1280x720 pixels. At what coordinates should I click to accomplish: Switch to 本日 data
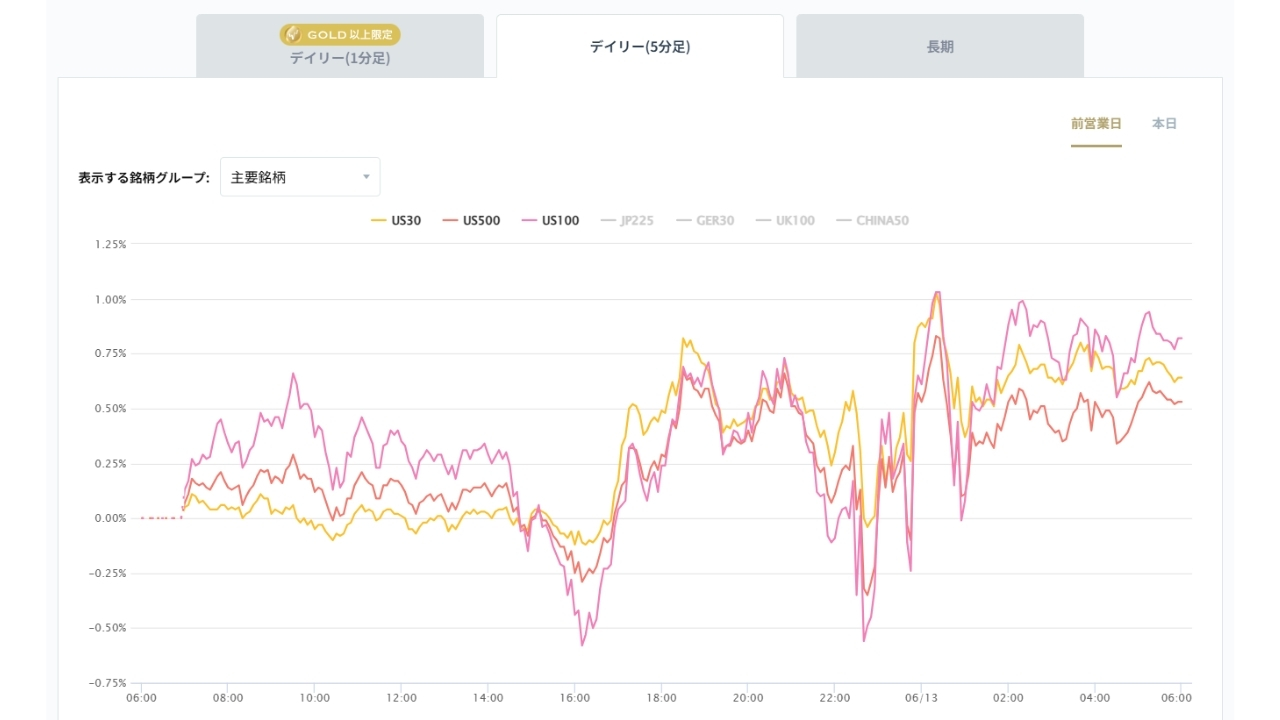[x=1164, y=124]
